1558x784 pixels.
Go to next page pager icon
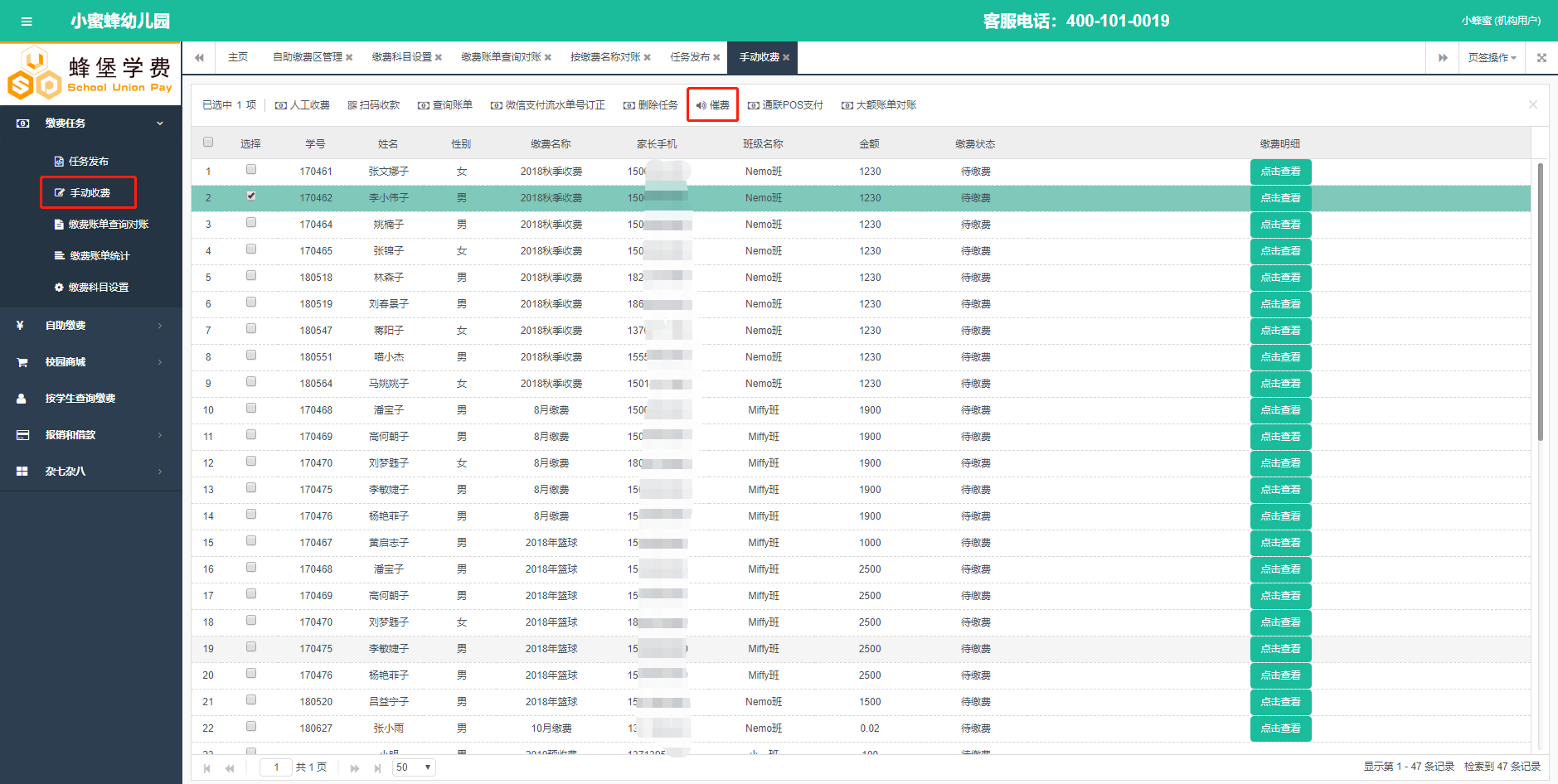pos(355,768)
